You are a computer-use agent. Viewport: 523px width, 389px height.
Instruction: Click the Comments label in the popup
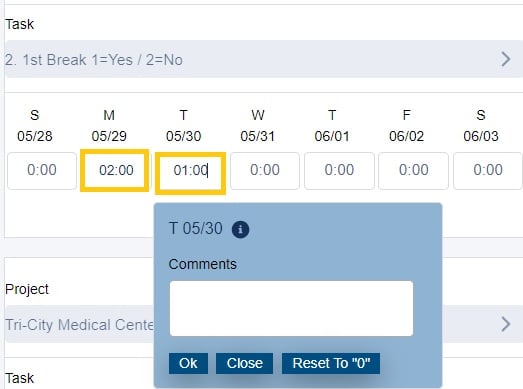[x=203, y=264]
